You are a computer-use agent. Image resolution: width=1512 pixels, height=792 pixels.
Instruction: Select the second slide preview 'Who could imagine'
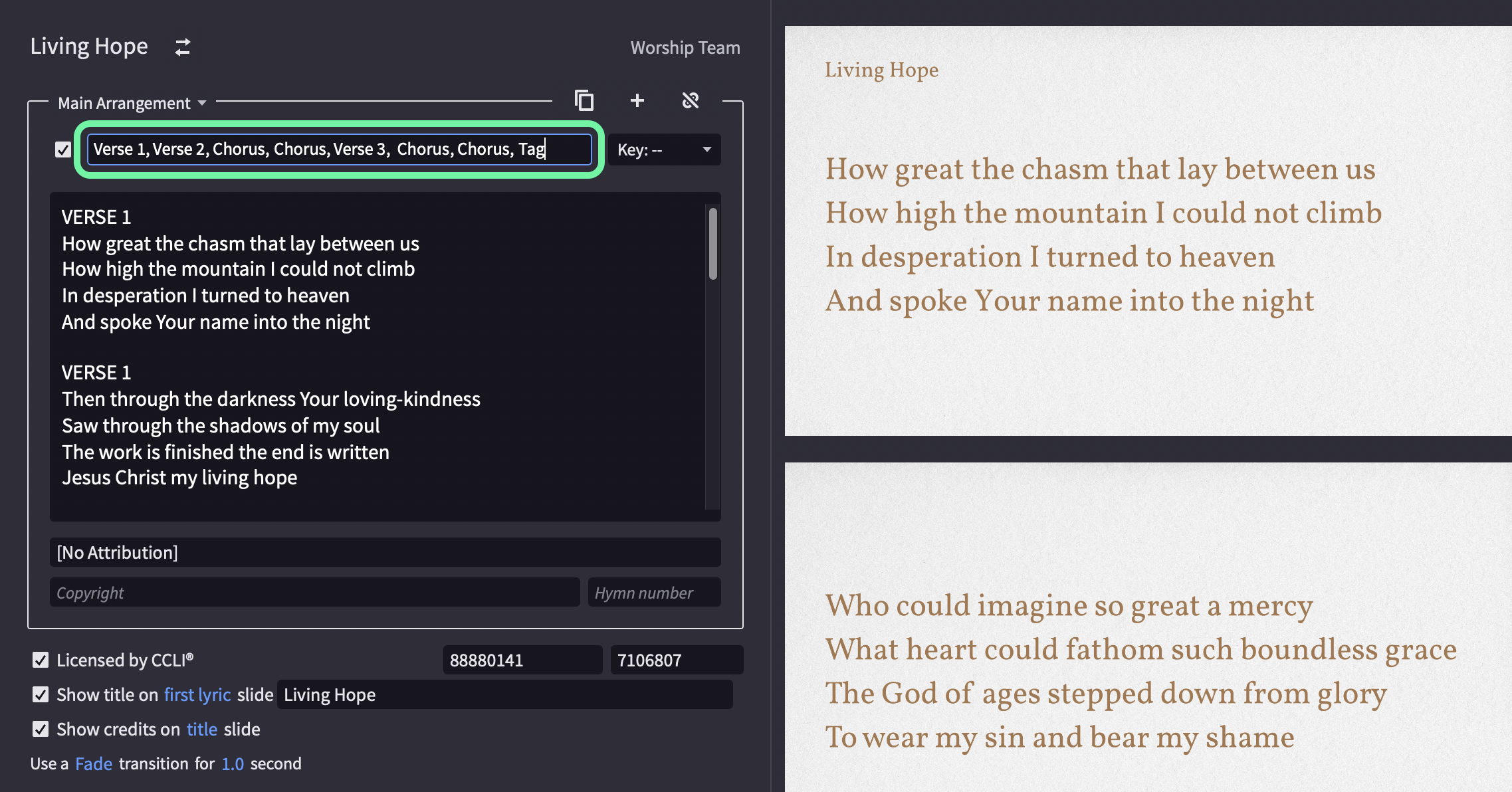coord(1148,627)
